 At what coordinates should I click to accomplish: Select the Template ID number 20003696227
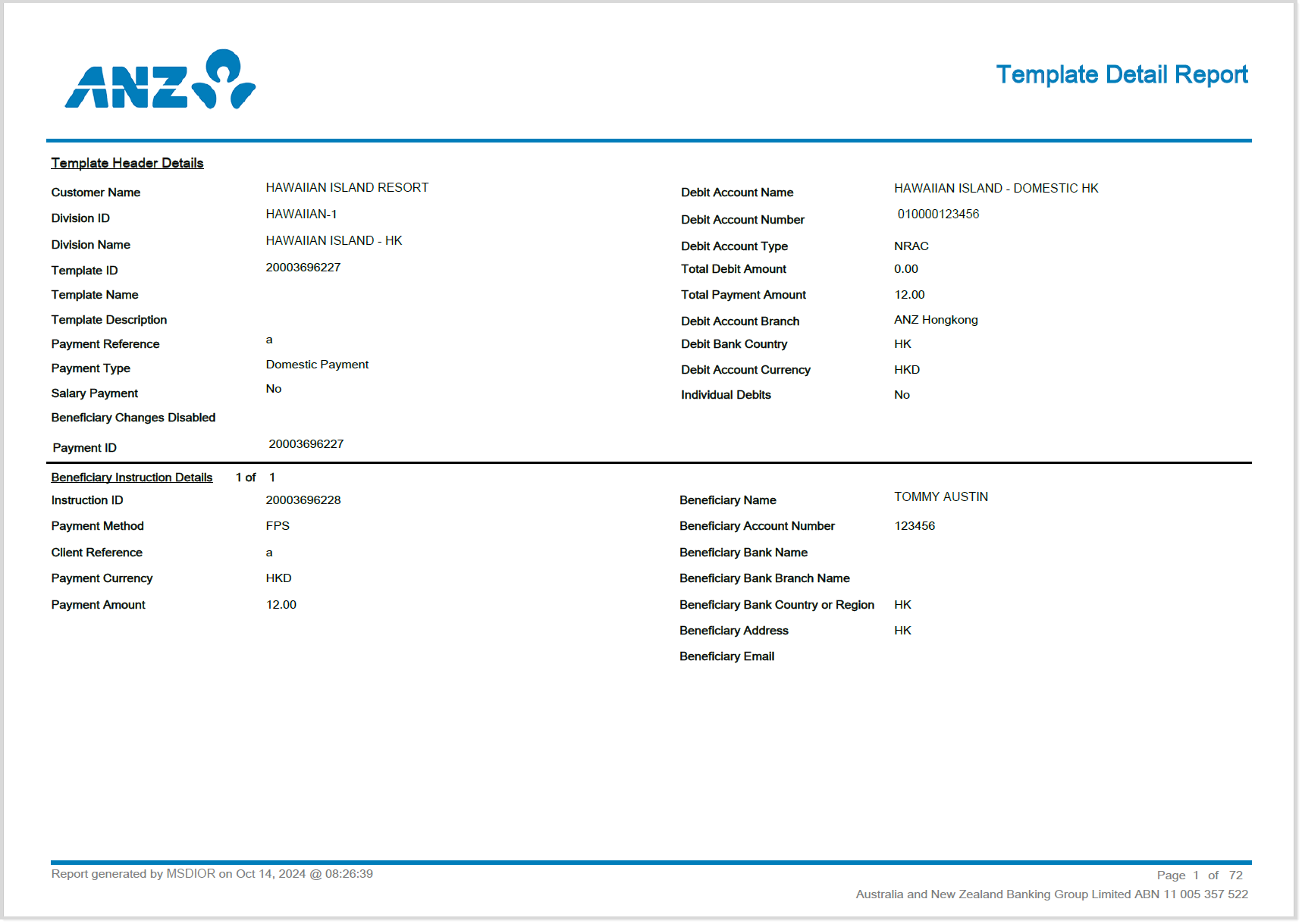[x=303, y=268]
